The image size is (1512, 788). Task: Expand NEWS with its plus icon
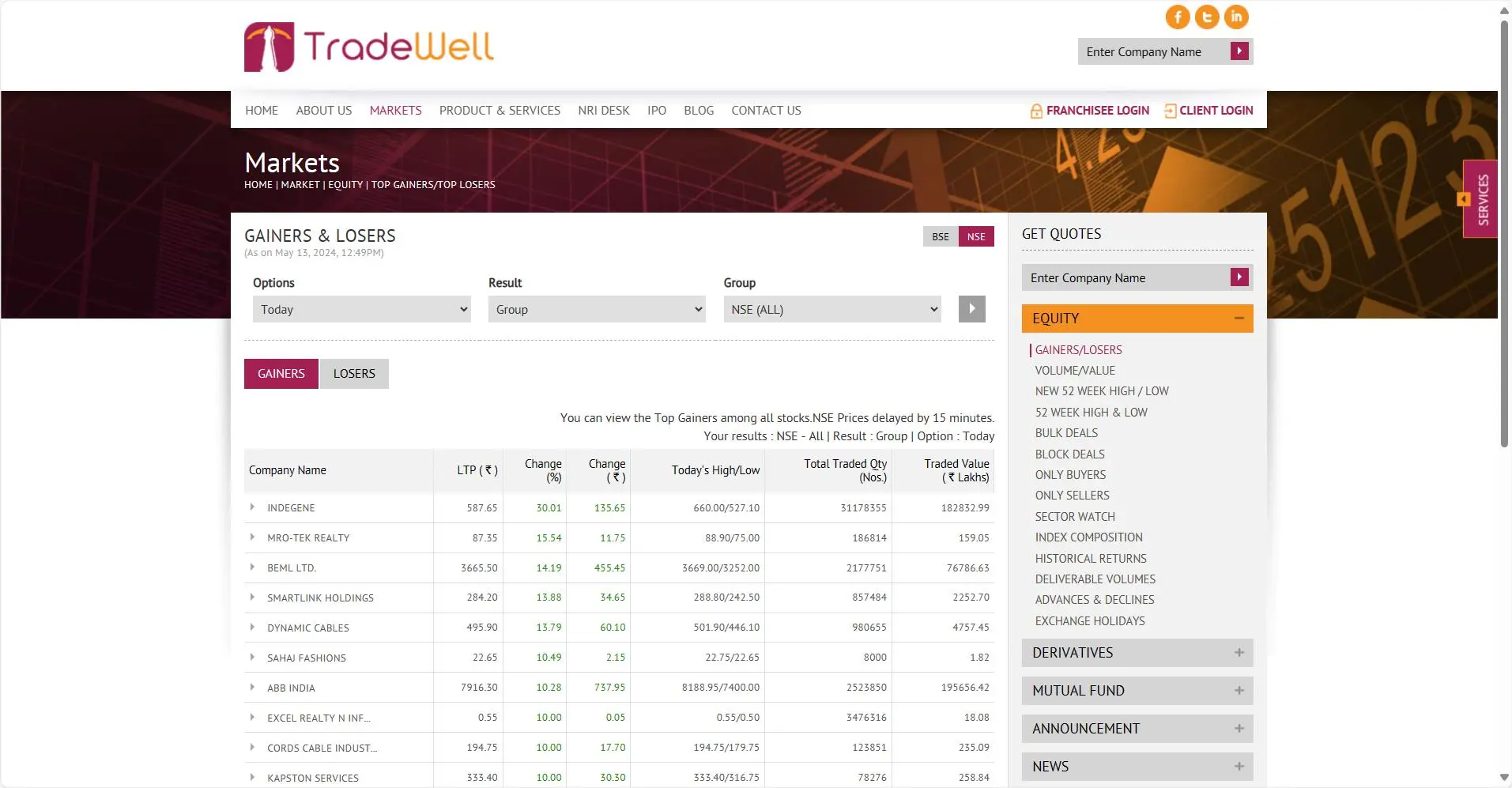(1239, 767)
